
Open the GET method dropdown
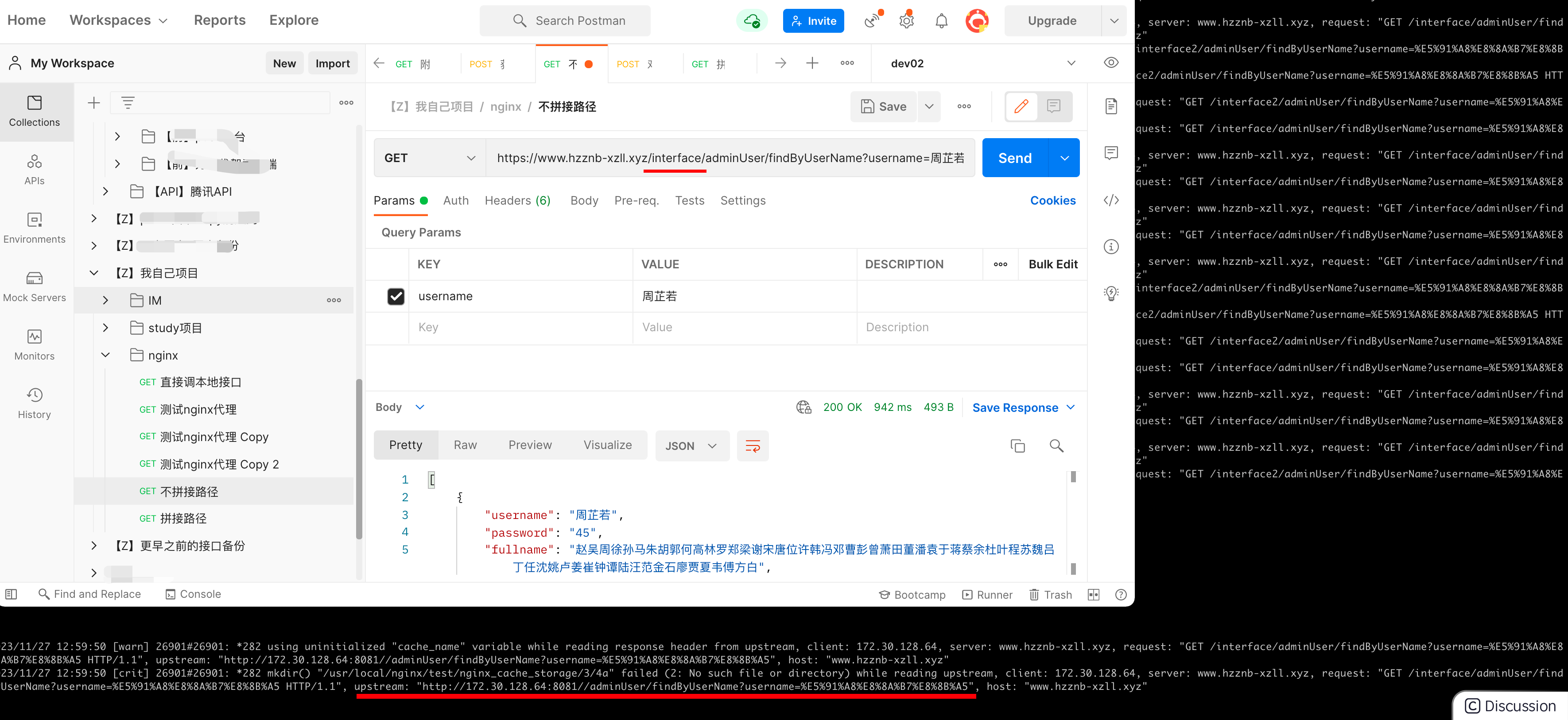pos(429,158)
